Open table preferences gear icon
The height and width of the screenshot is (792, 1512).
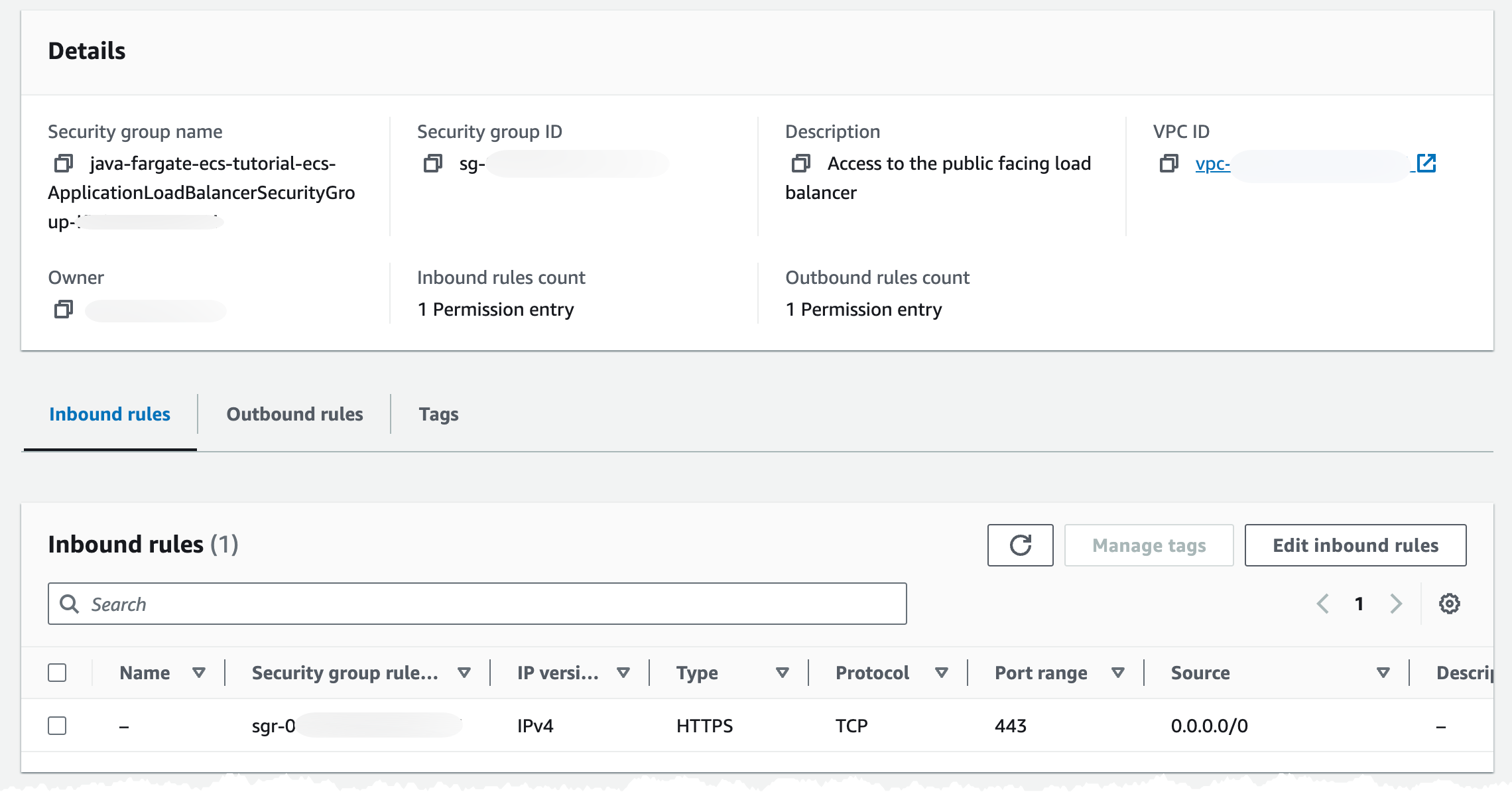tap(1450, 604)
